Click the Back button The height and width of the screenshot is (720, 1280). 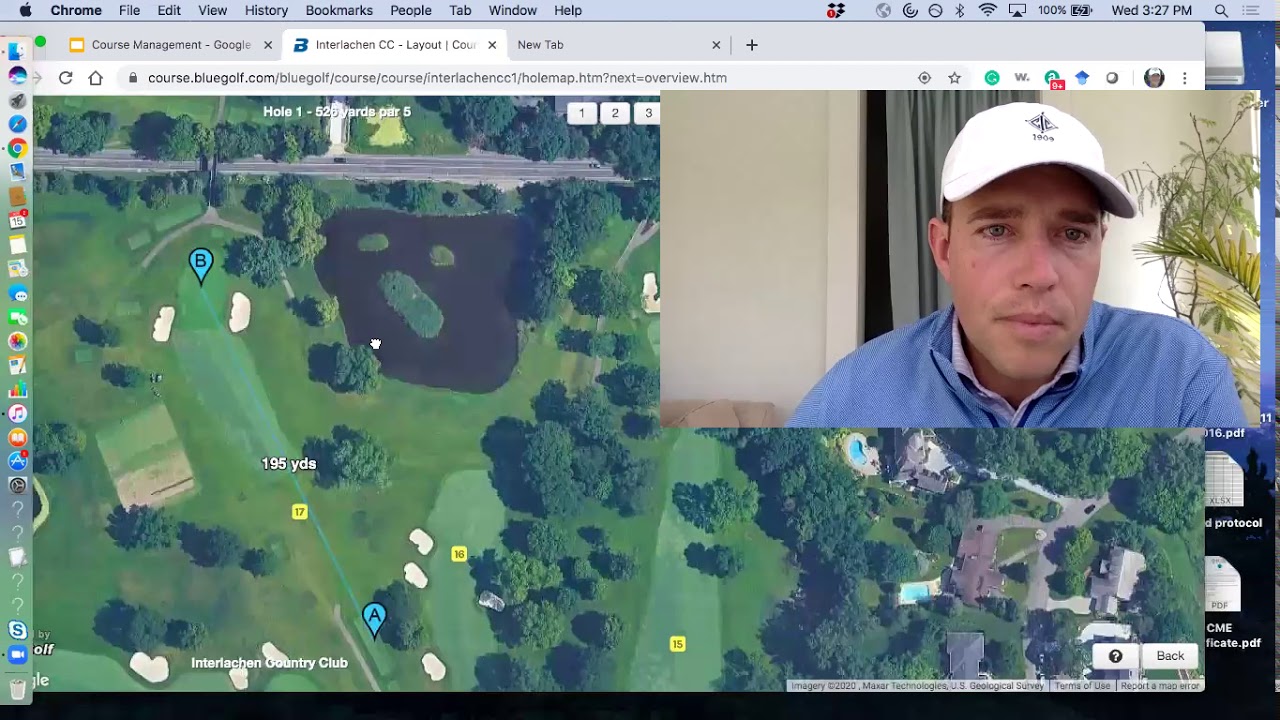(x=1170, y=656)
